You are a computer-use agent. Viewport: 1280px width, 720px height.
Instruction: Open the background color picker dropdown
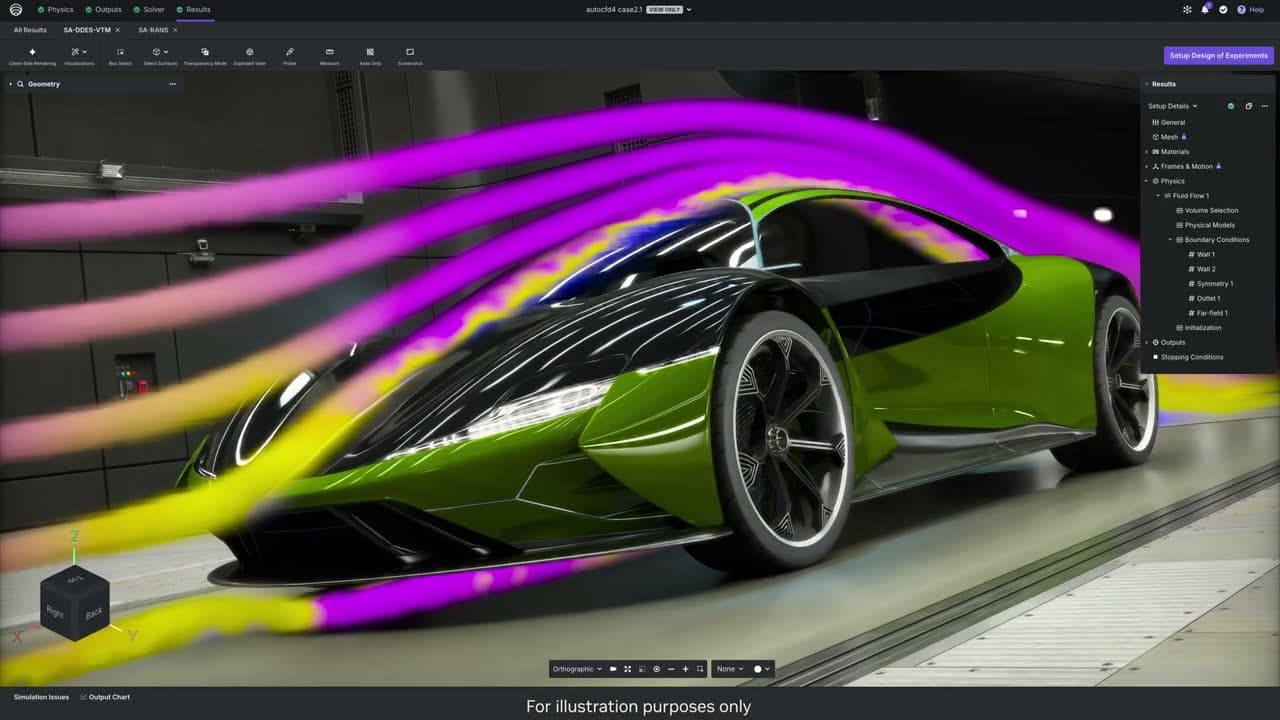(x=762, y=669)
